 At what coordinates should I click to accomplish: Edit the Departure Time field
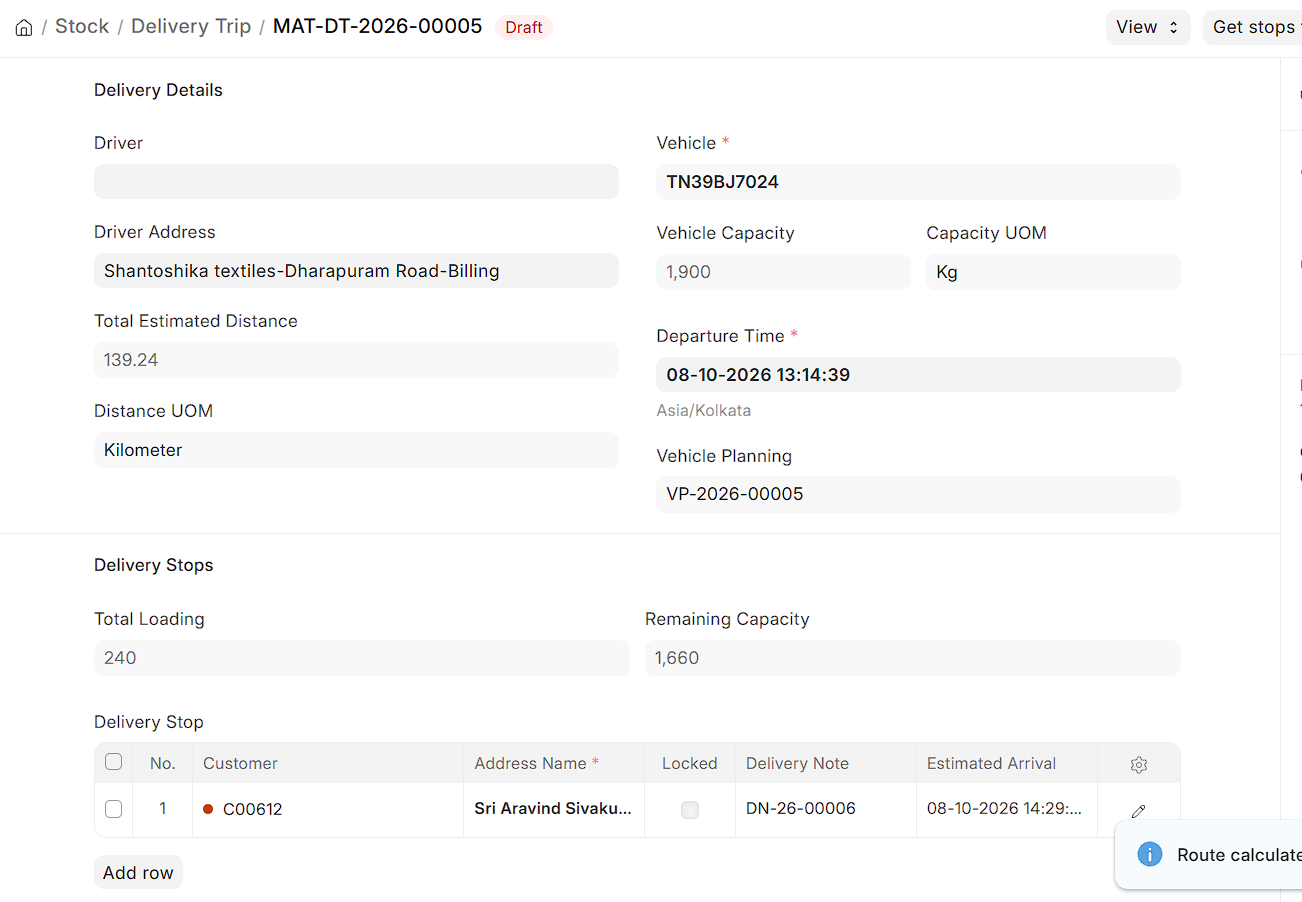(x=918, y=375)
